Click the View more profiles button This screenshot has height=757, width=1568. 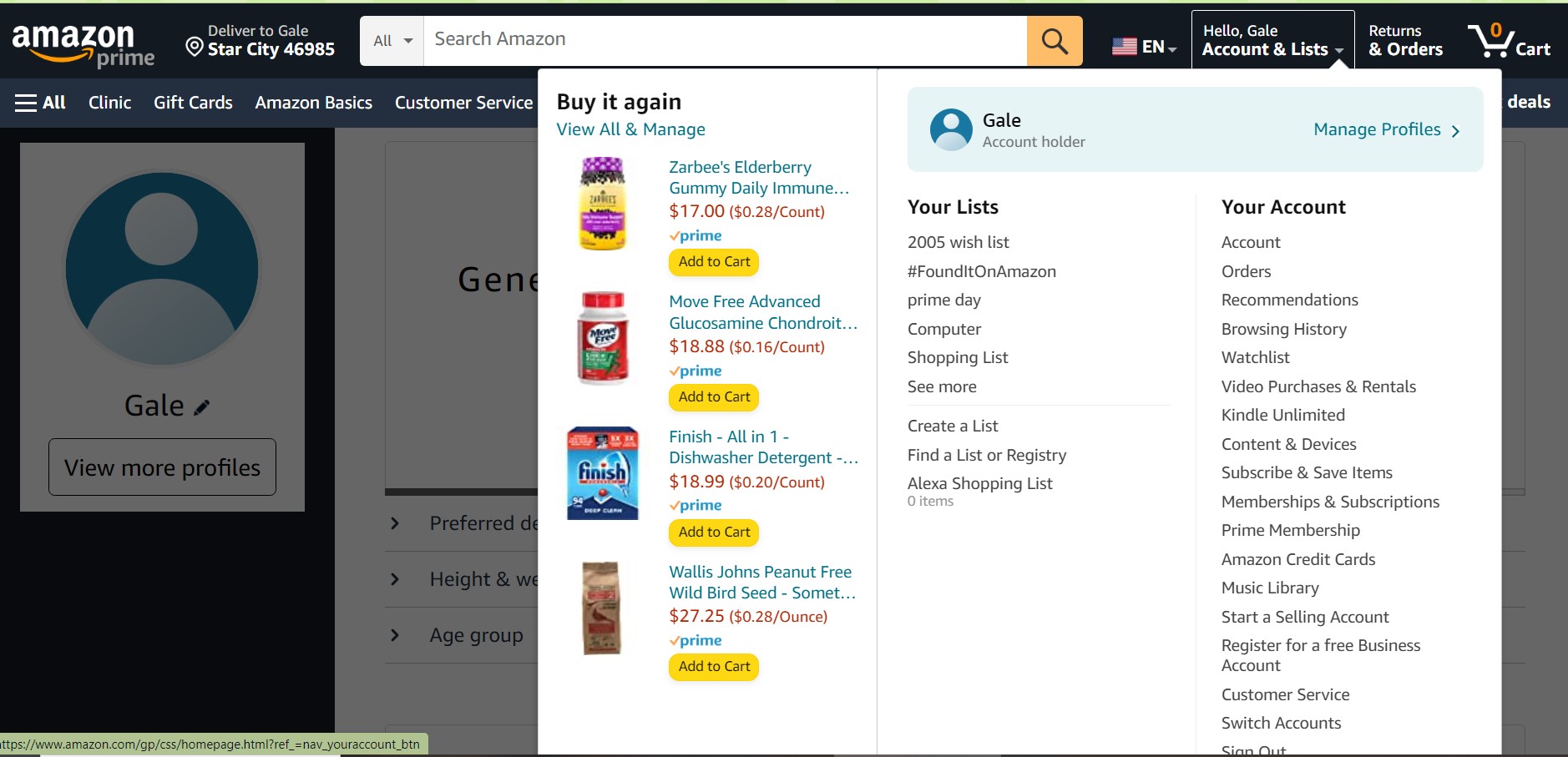point(162,467)
